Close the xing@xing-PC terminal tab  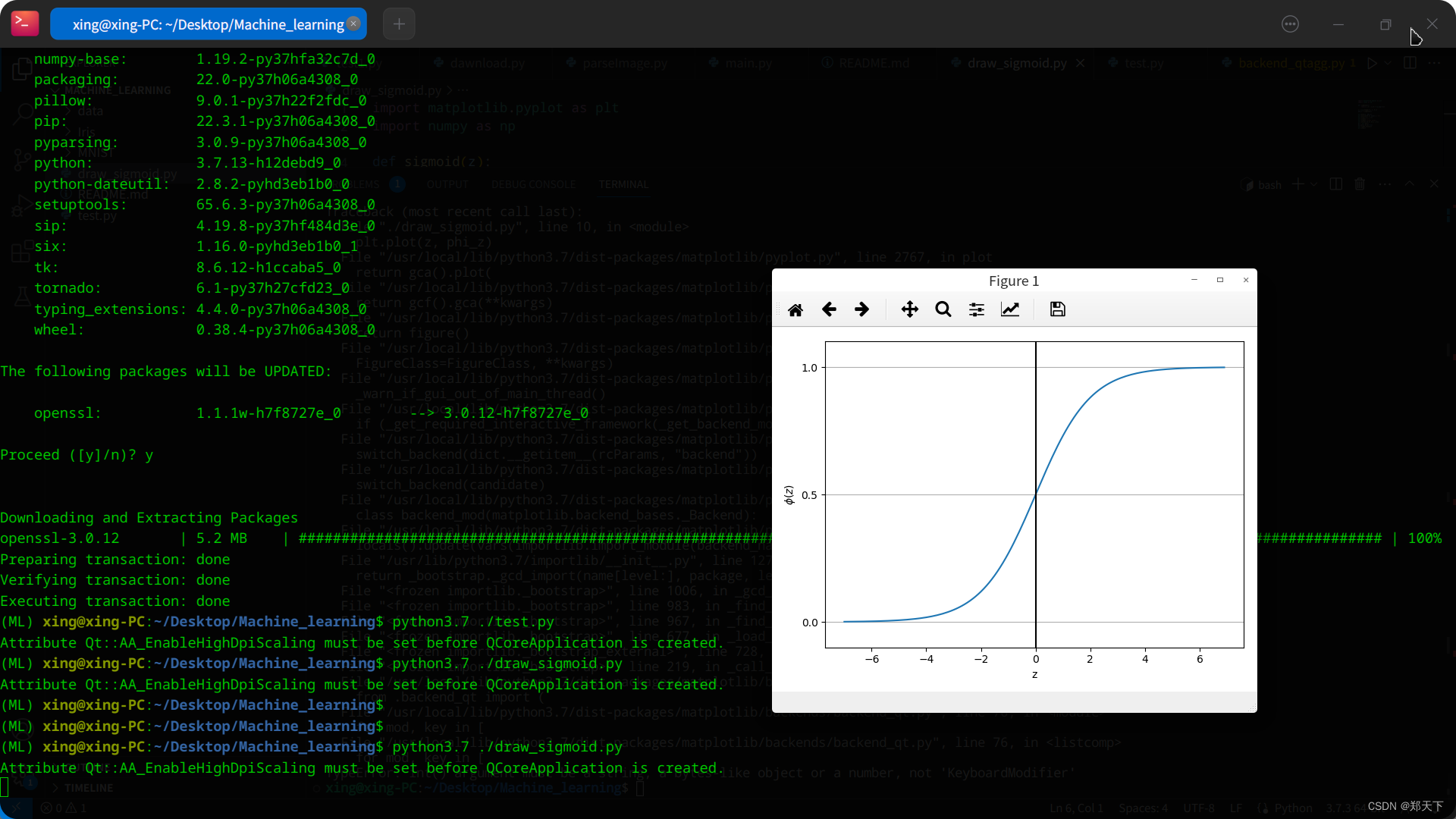pyautogui.click(x=353, y=24)
